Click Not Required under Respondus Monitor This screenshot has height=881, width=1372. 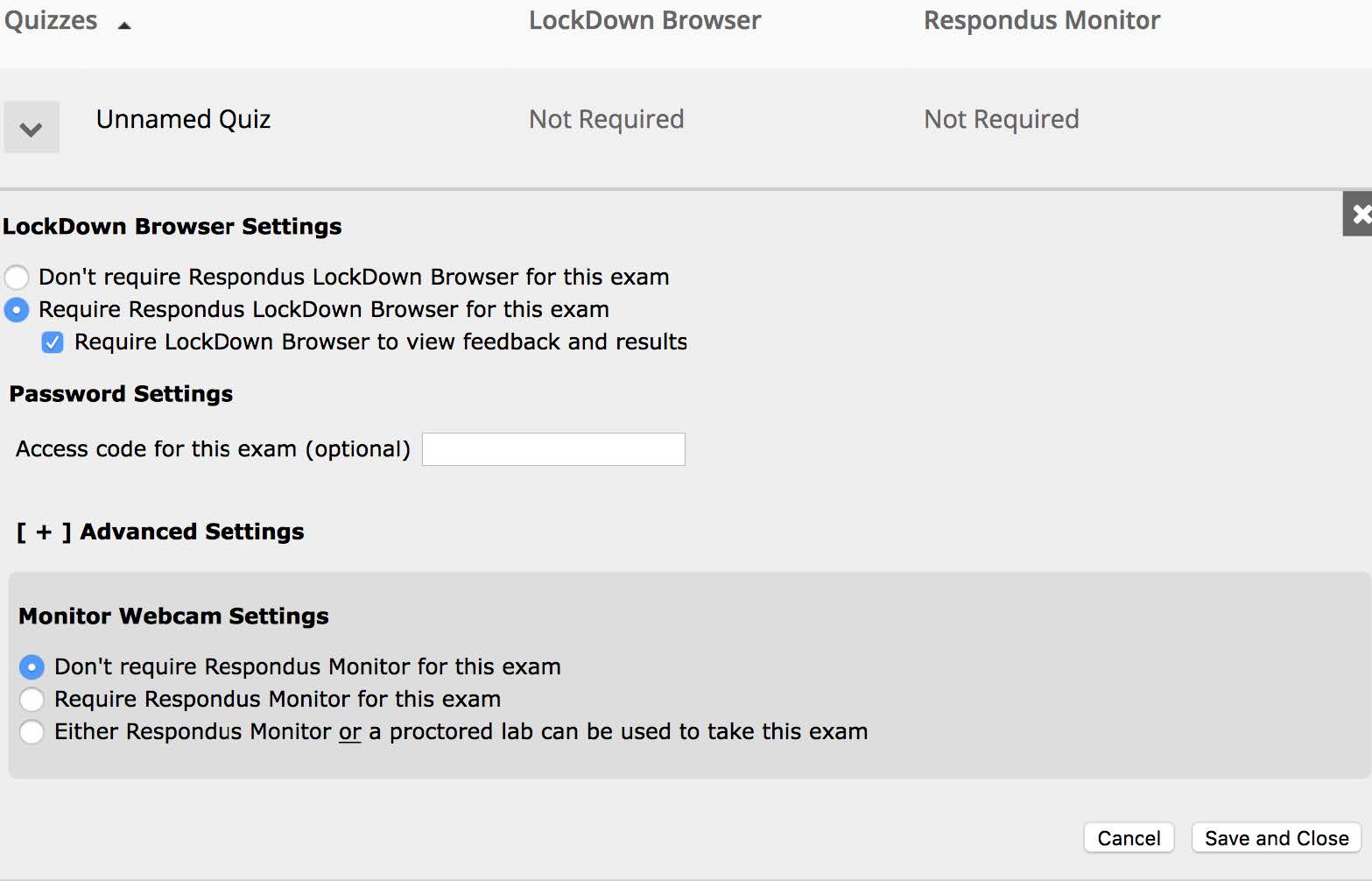tap(1002, 119)
